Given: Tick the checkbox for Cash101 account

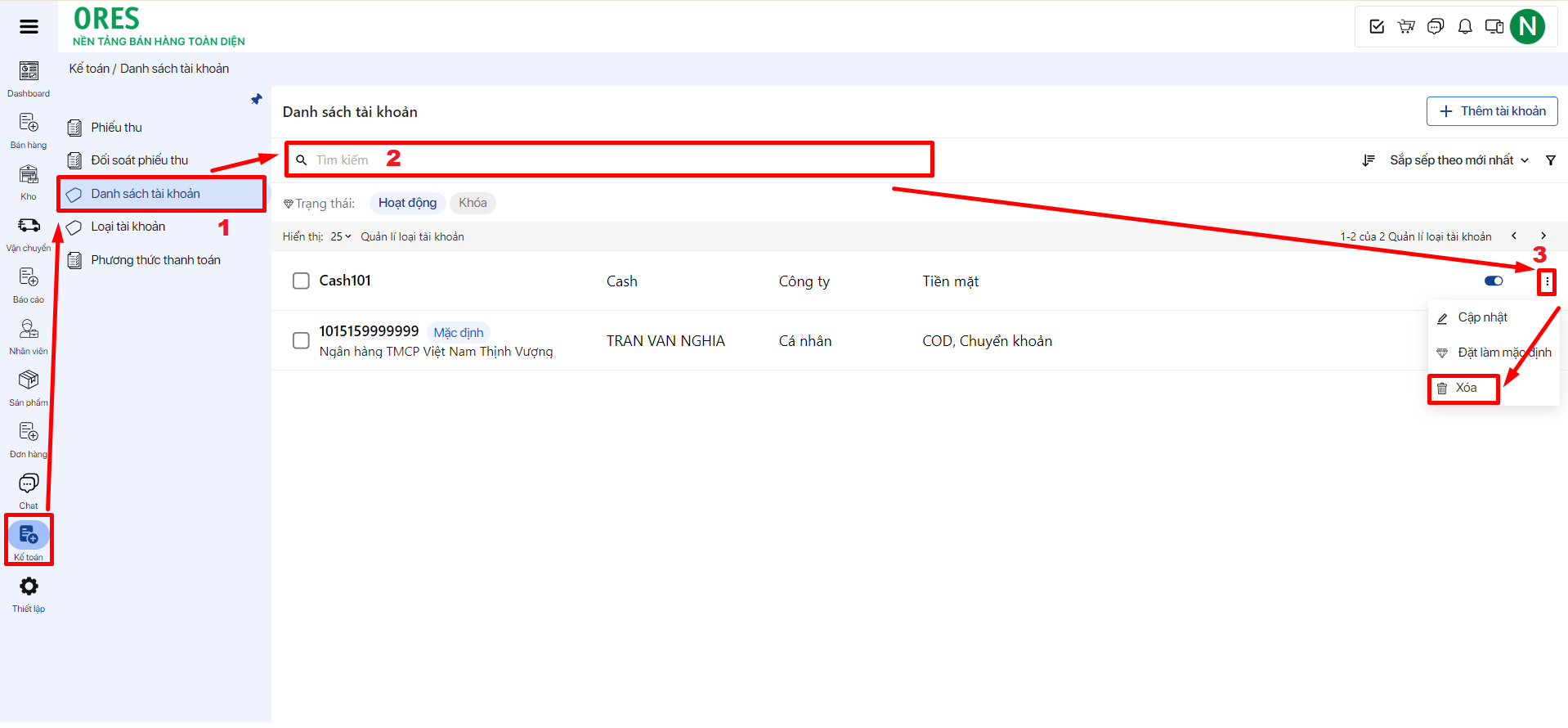Looking at the screenshot, I should (301, 281).
